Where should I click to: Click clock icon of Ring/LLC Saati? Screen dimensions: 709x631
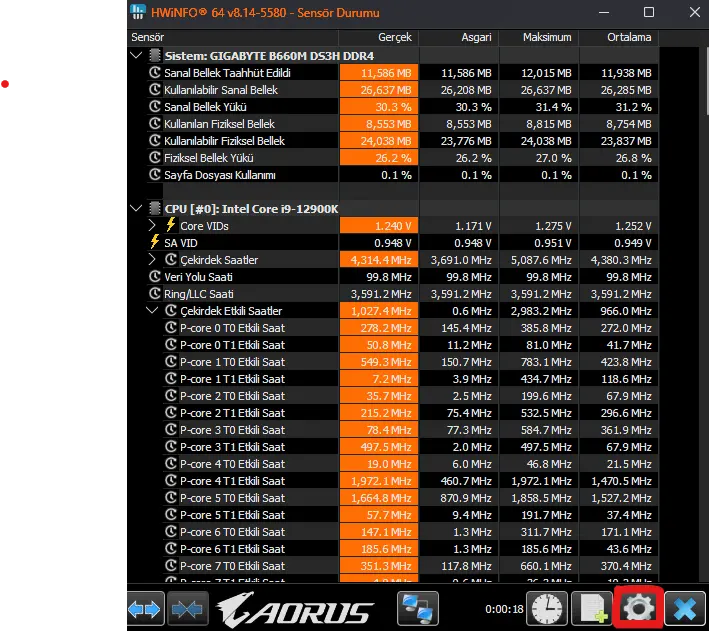[x=155, y=294]
